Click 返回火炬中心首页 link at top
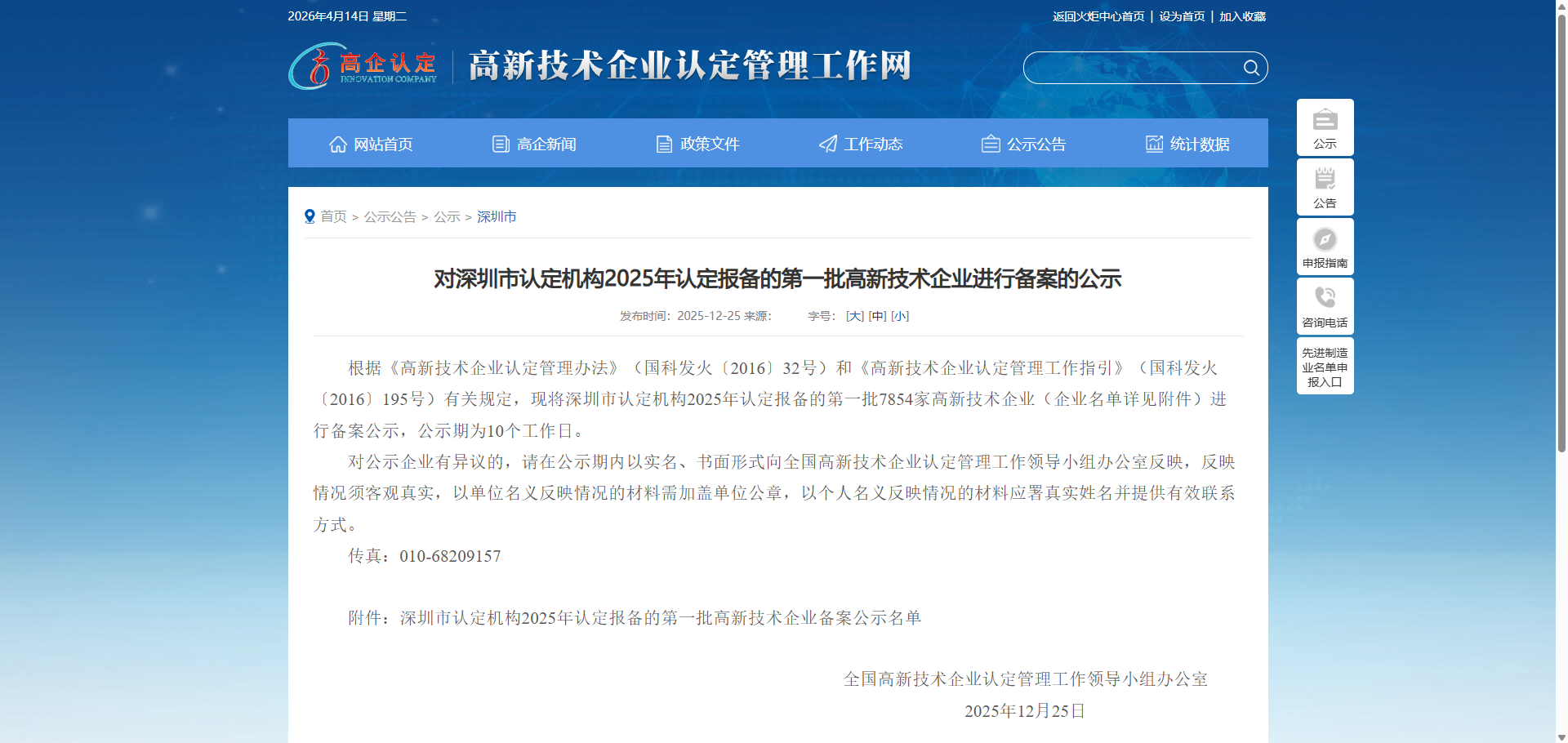 1098,16
